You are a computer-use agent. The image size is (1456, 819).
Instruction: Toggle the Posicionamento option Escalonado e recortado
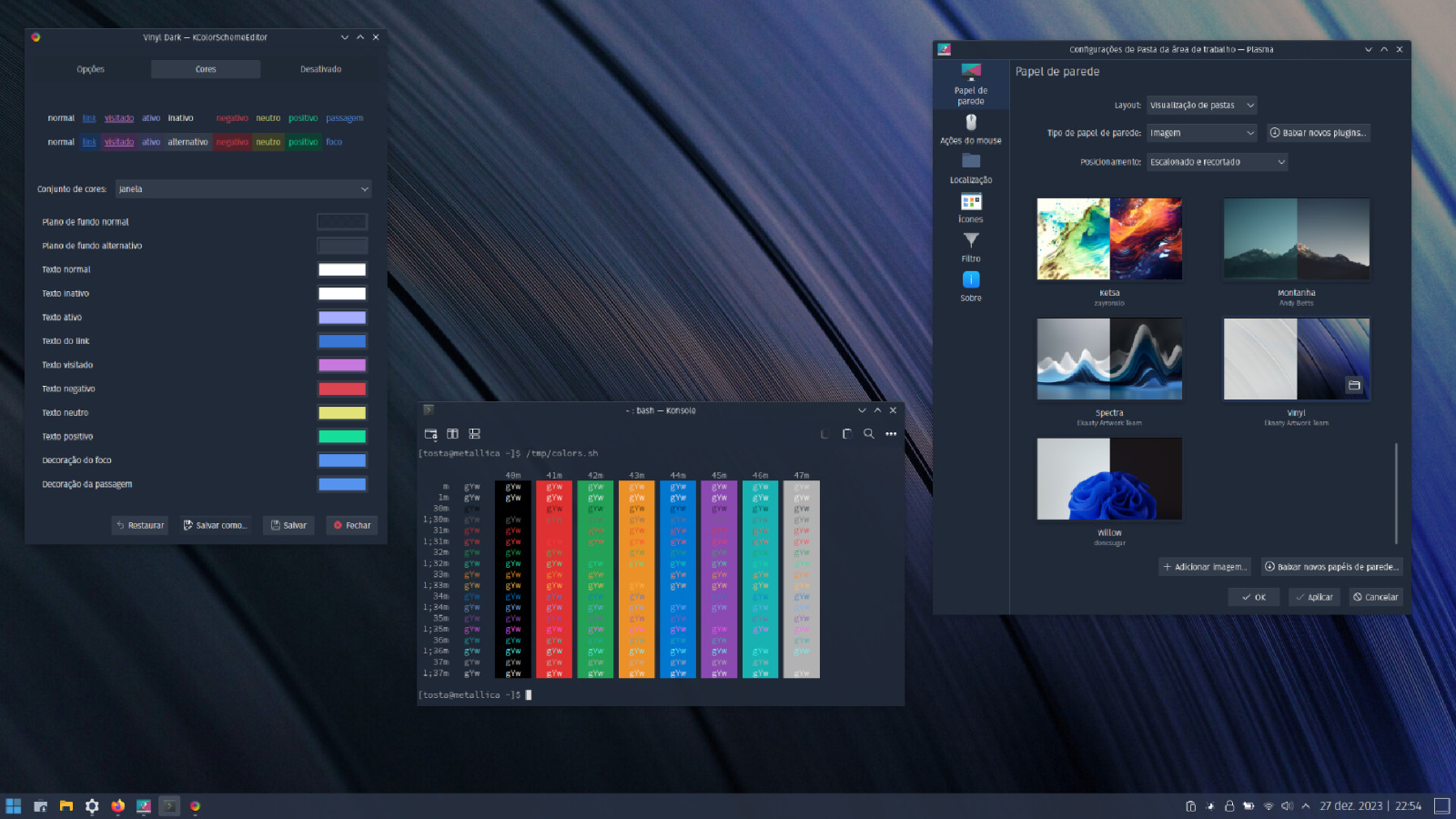tap(1215, 161)
